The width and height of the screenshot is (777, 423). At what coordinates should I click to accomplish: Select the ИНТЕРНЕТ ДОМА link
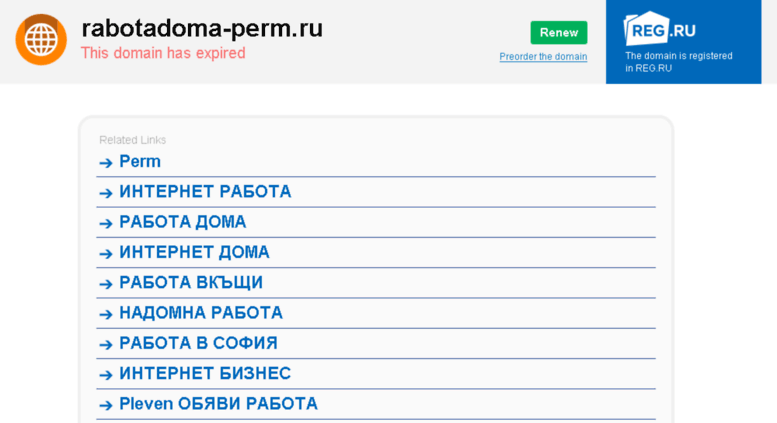(195, 252)
